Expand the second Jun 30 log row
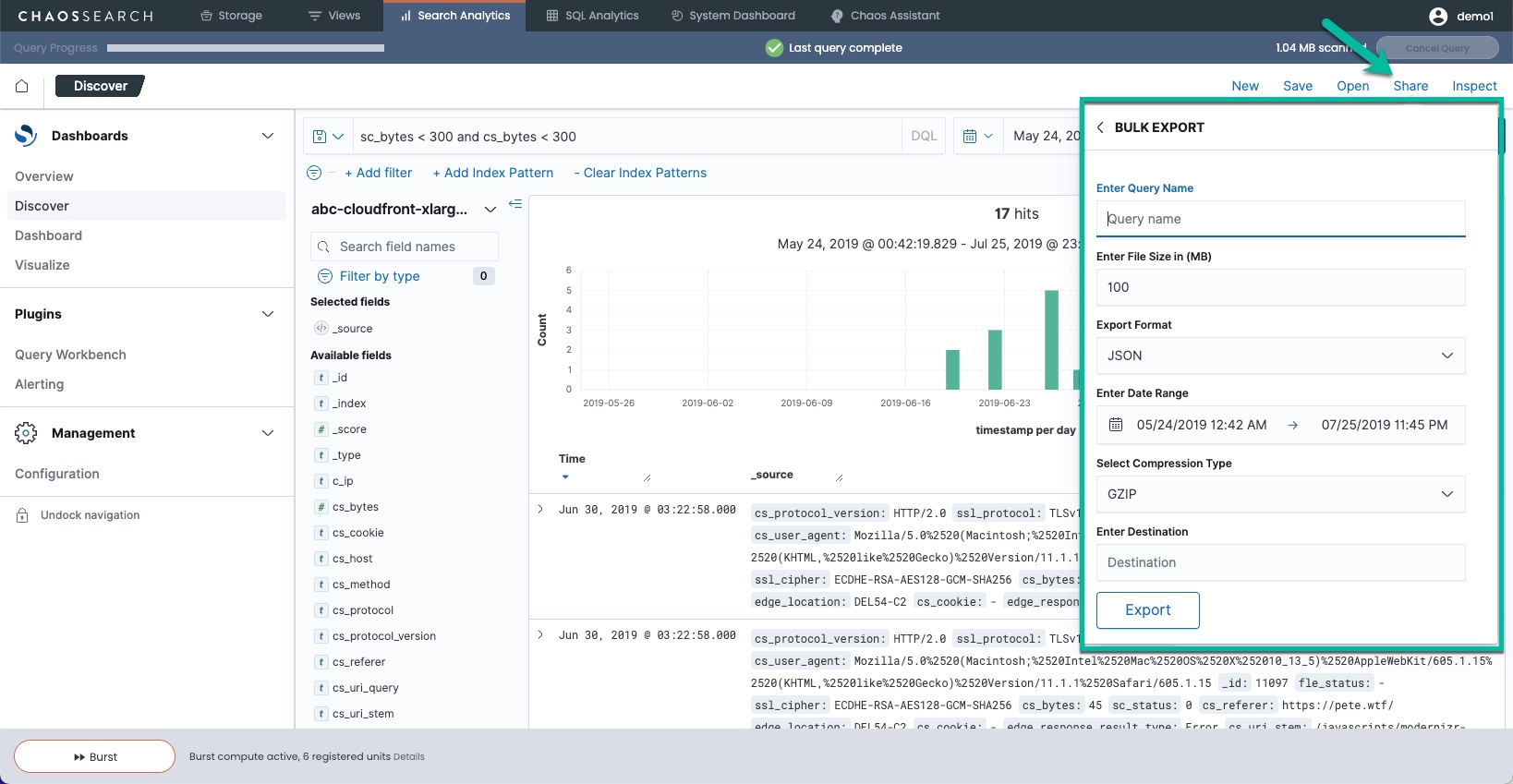This screenshot has height=784, width=1513. 540,634
